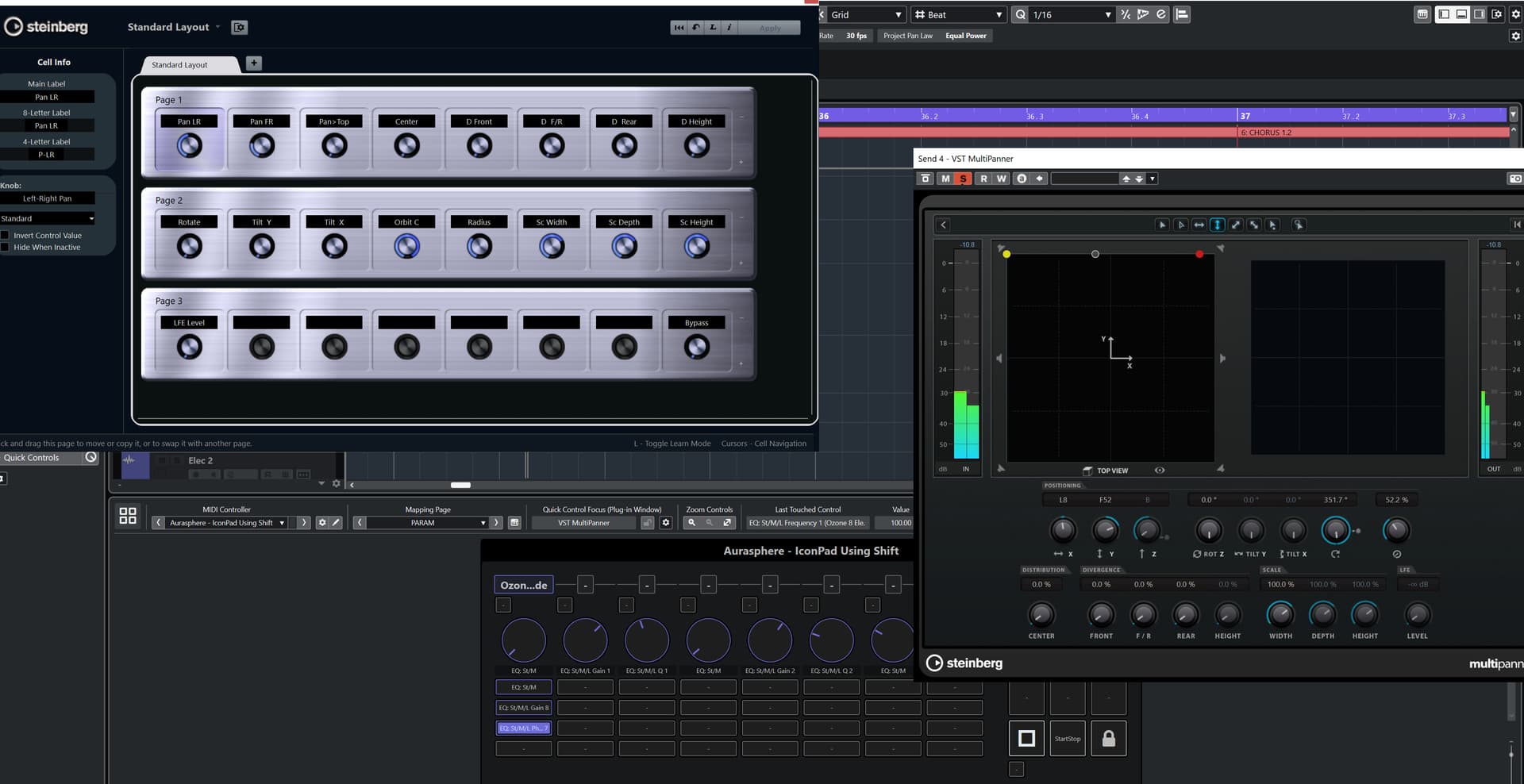Go to next mapping page arrow

point(496,523)
